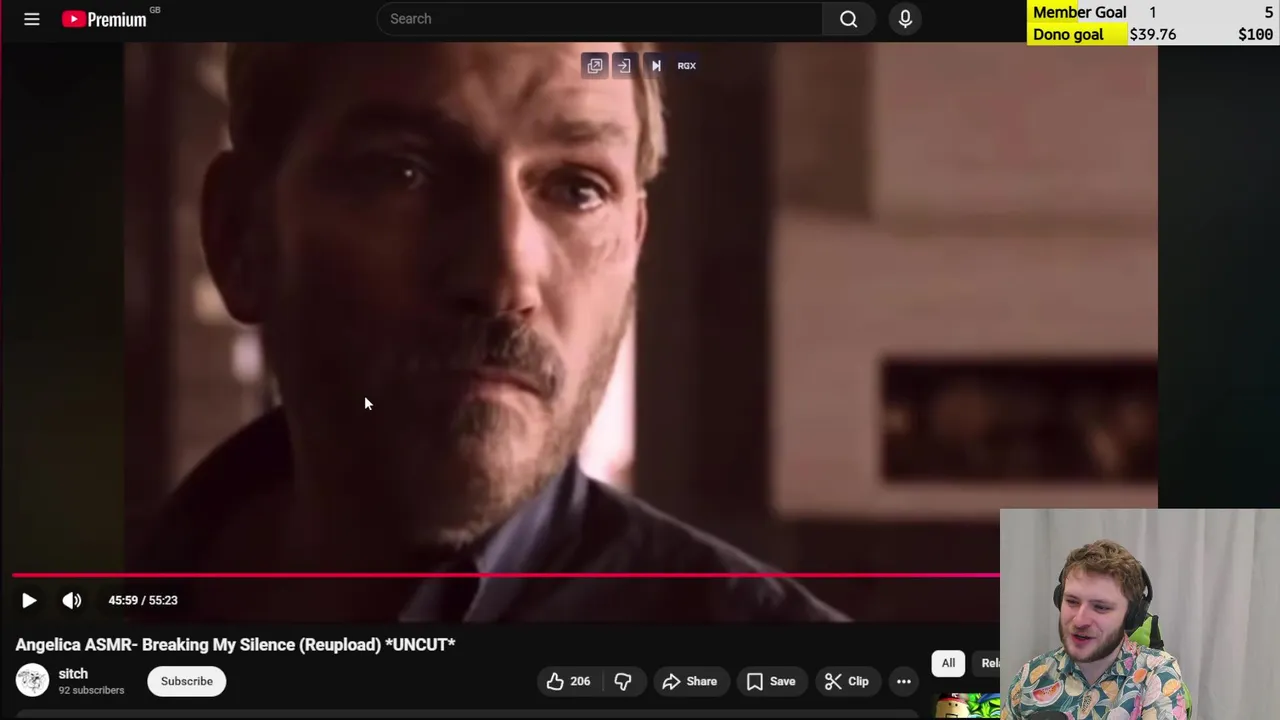
Task: Click the 45:59 / 55:23 time display
Action: point(143,600)
